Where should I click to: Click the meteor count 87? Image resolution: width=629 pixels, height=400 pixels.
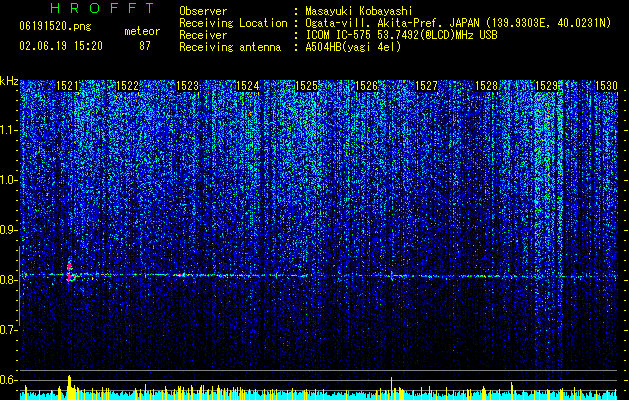(x=145, y=46)
